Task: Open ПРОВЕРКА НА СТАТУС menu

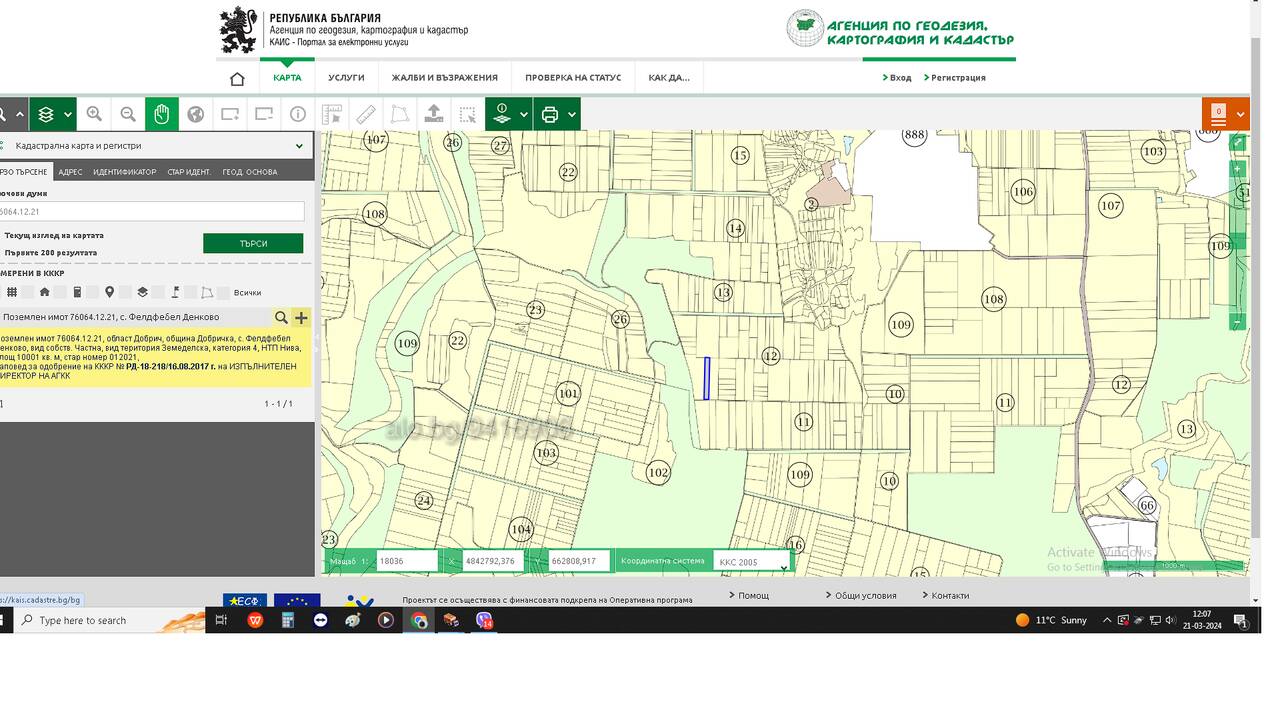Action: (573, 77)
